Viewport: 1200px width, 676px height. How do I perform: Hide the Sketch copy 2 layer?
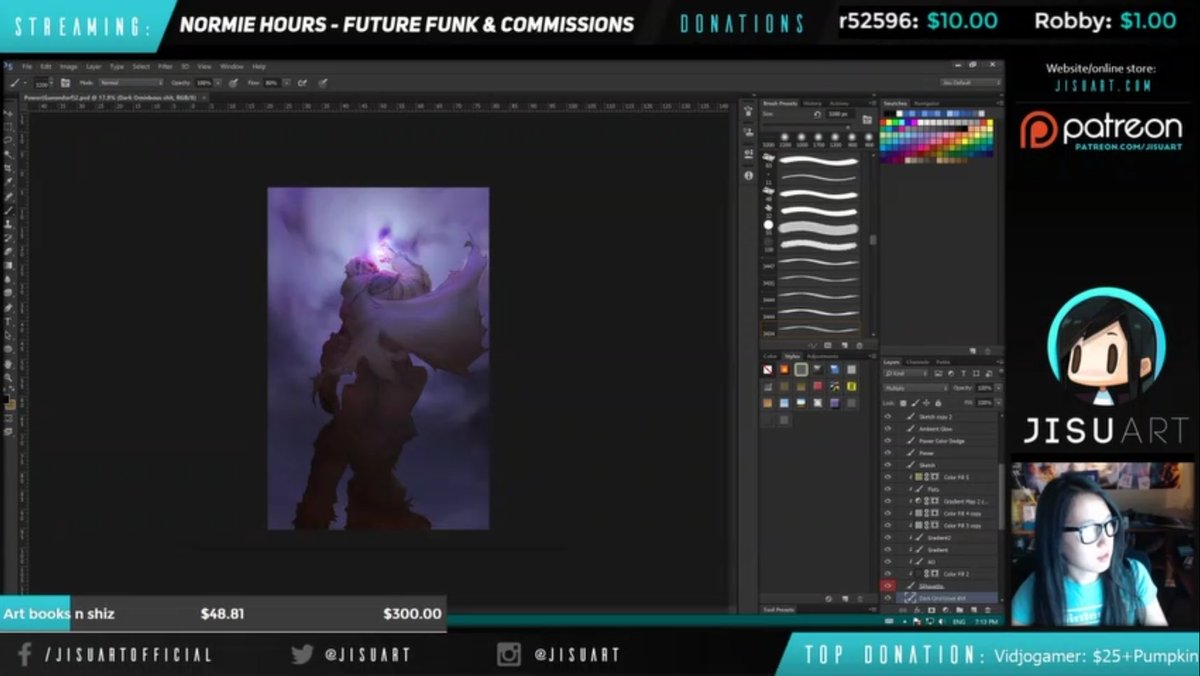point(888,416)
